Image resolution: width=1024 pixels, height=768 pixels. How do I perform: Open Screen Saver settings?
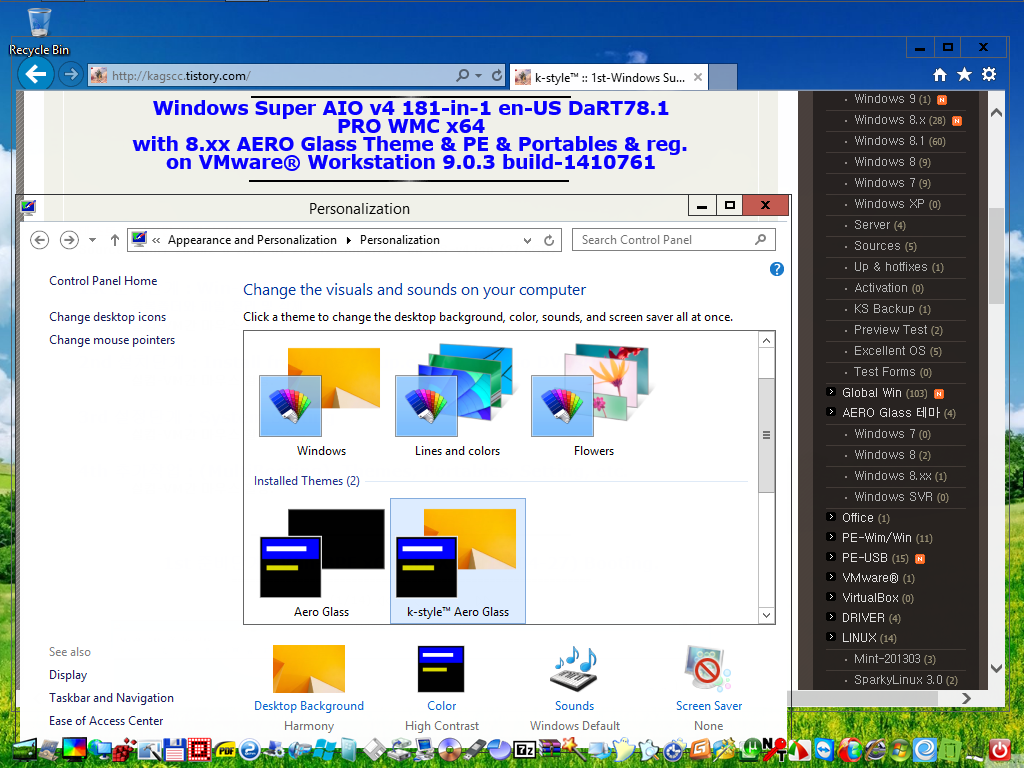point(709,706)
